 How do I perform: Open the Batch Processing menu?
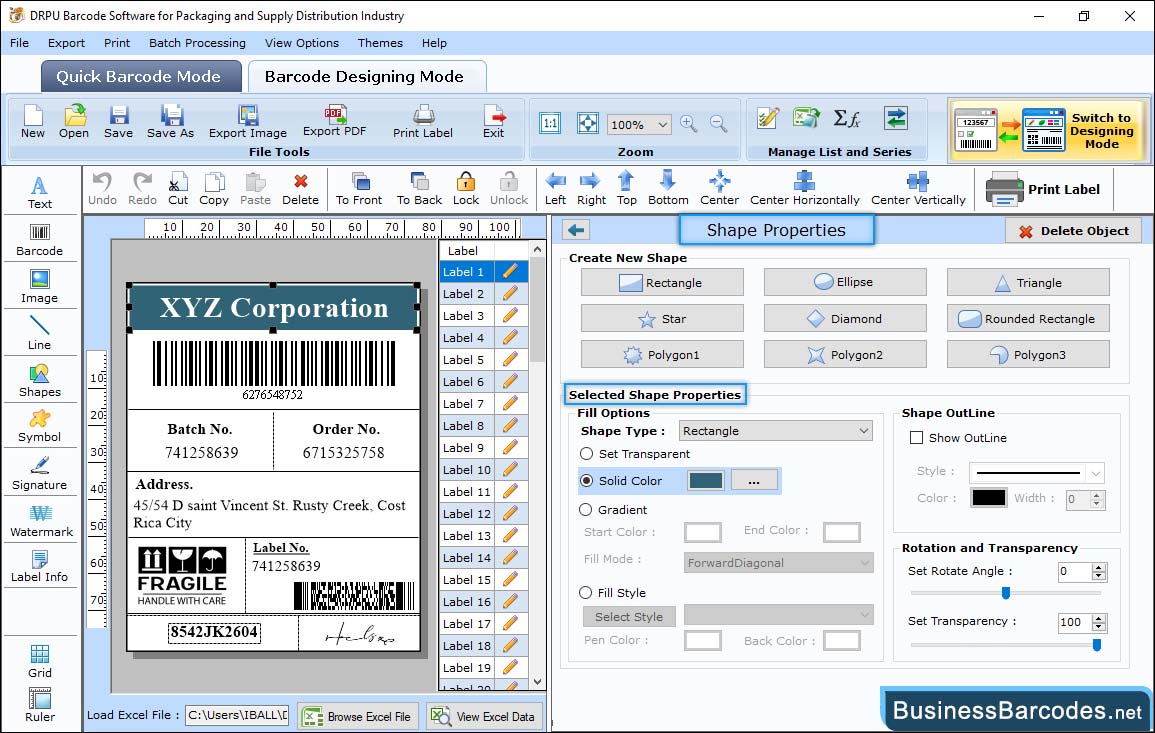[197, 43]
